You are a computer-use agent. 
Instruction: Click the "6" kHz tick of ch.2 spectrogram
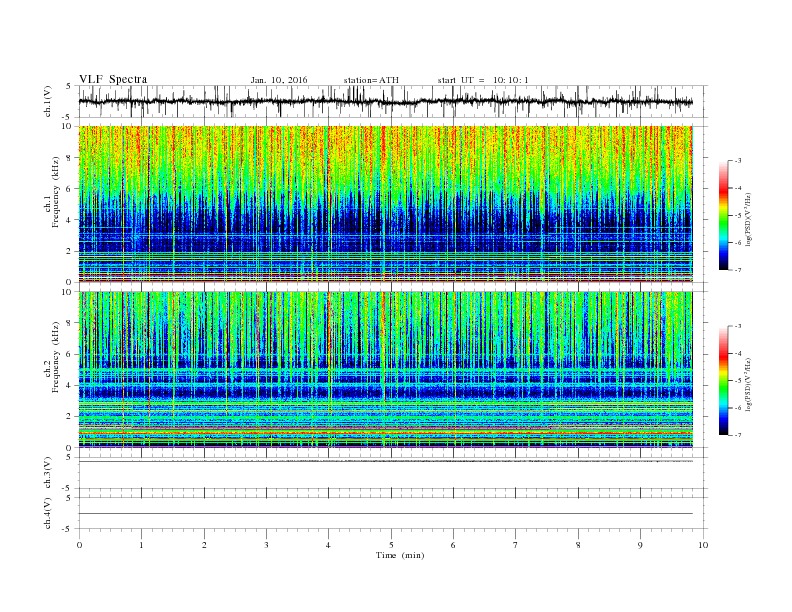point(70,354)
